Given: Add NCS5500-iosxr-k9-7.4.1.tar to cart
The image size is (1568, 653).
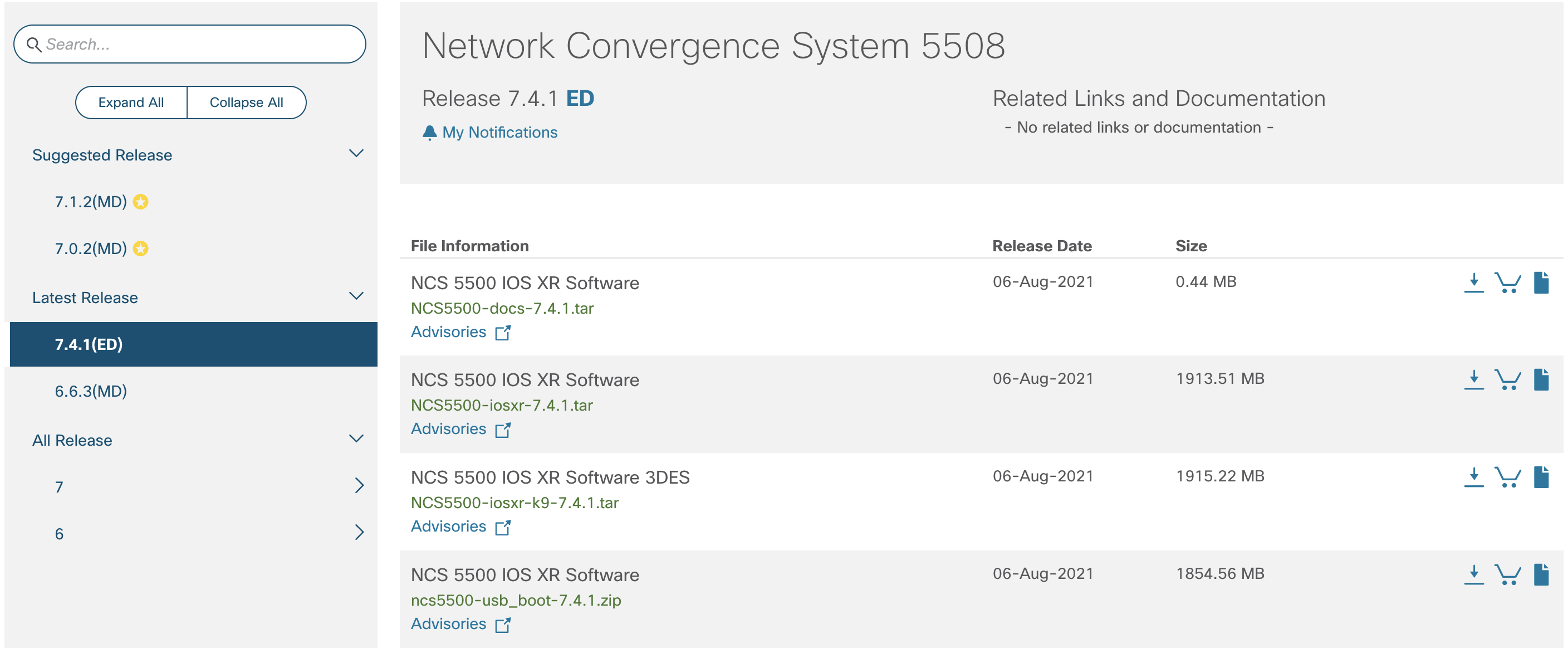Looking at the screenshot, I should point(1508,477).
